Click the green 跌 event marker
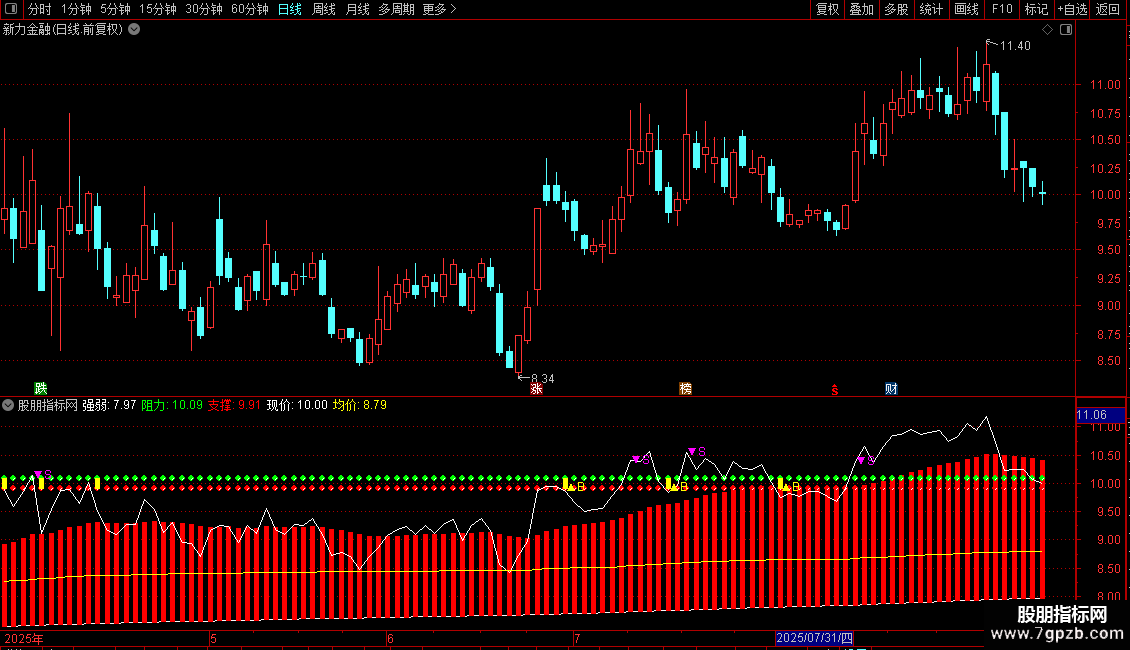1130x650 pixels. click(x=41, y=388)
